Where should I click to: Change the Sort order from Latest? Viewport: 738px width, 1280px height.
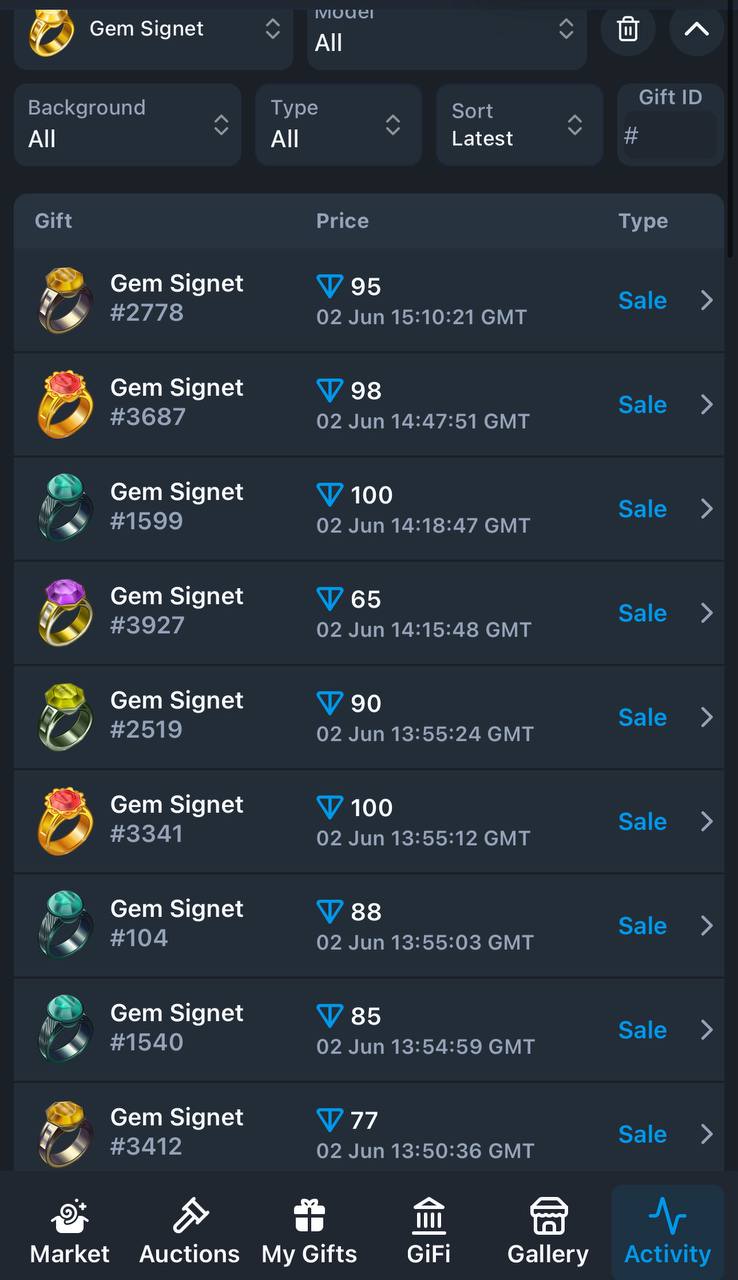coord(520,125)
